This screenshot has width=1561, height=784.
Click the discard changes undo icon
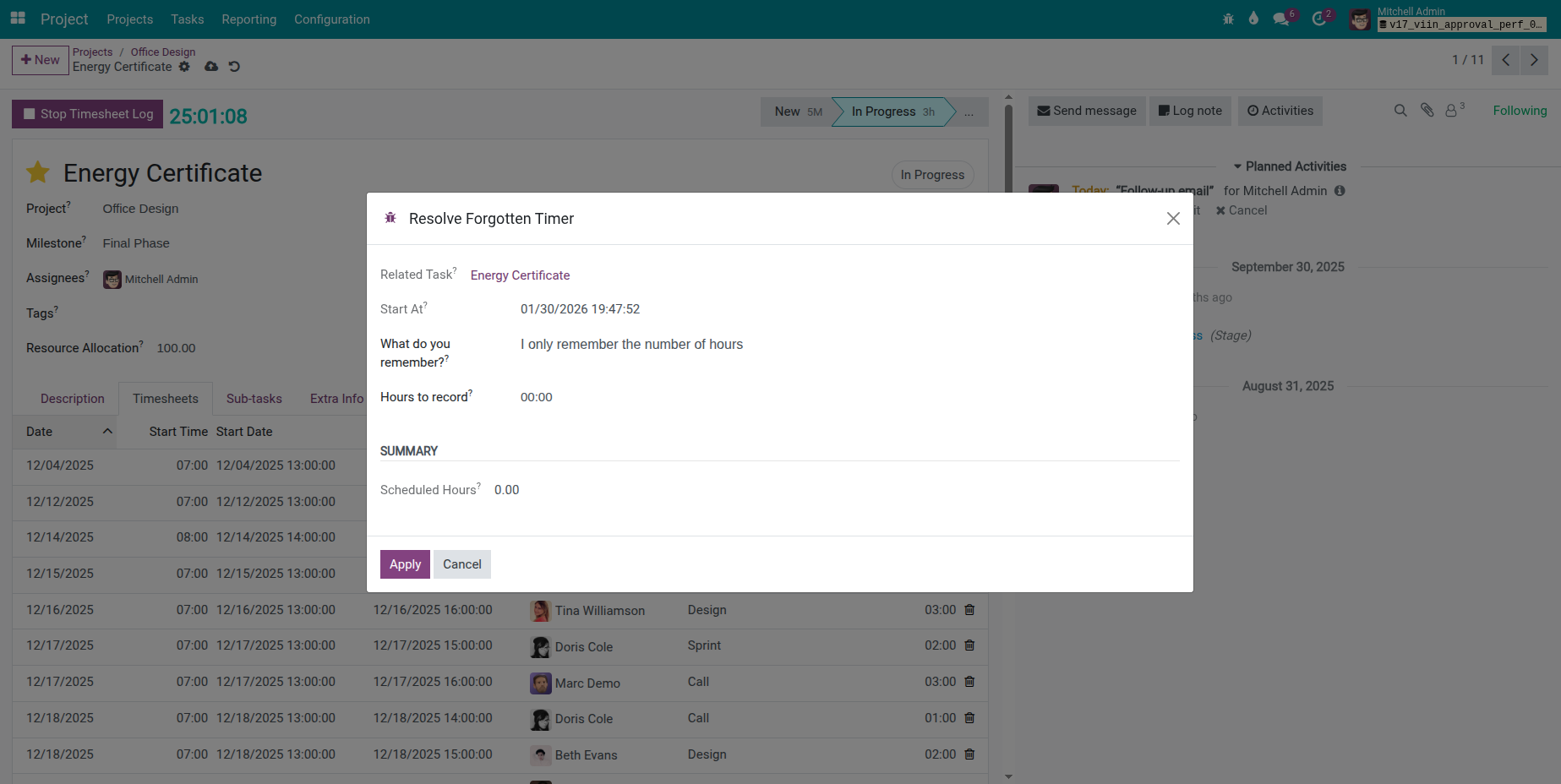click(x=234, y=67)
